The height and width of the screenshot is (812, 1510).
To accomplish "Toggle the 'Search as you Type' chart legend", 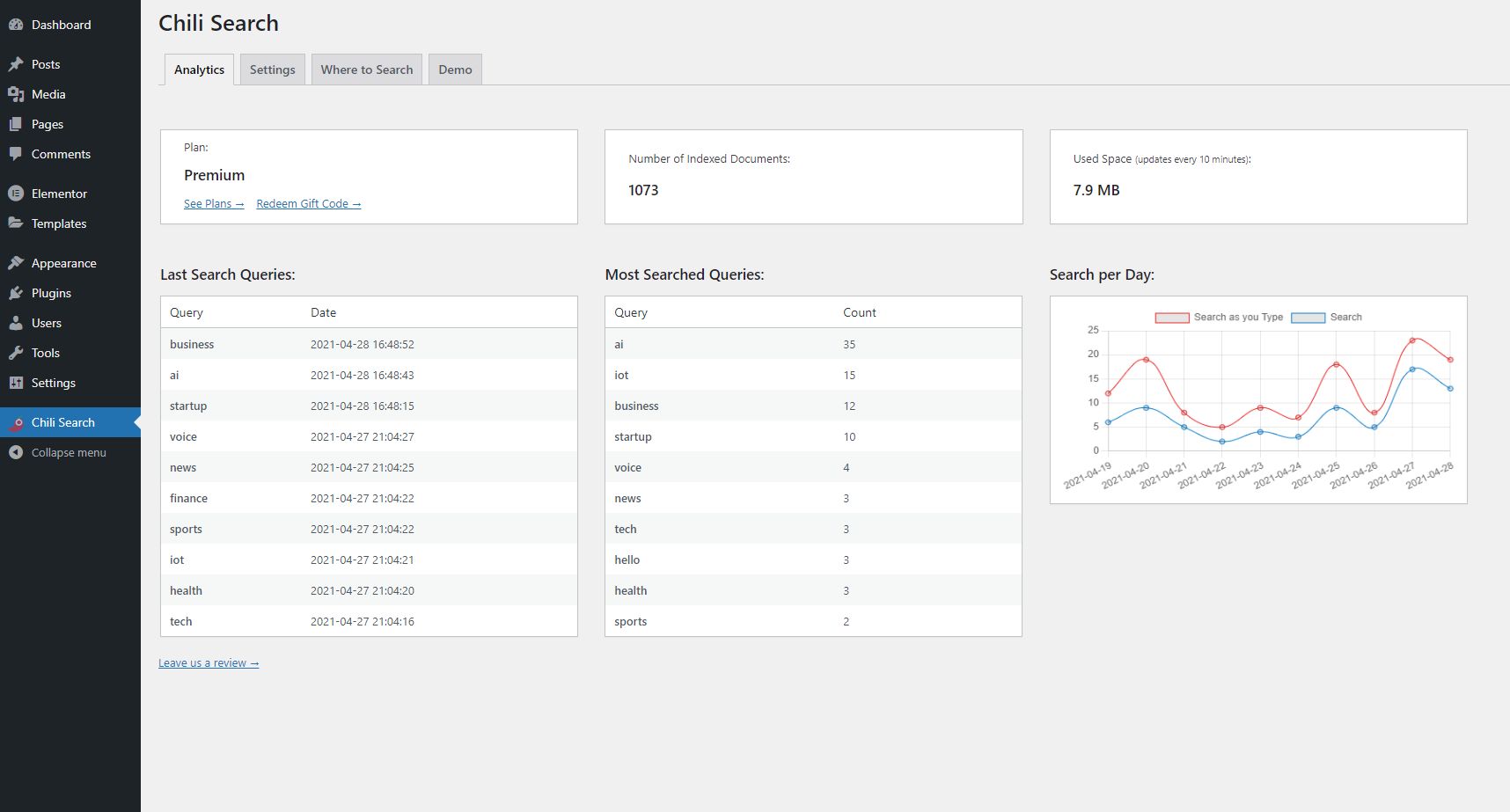I will (x=1219, y=318).
